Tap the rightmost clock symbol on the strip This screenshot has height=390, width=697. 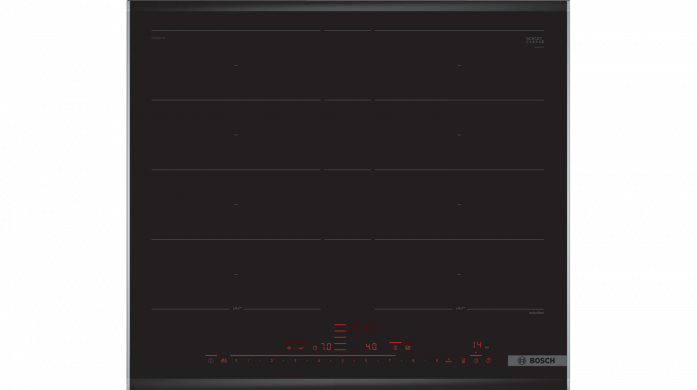pyautogui.click(x=489, y=361)
